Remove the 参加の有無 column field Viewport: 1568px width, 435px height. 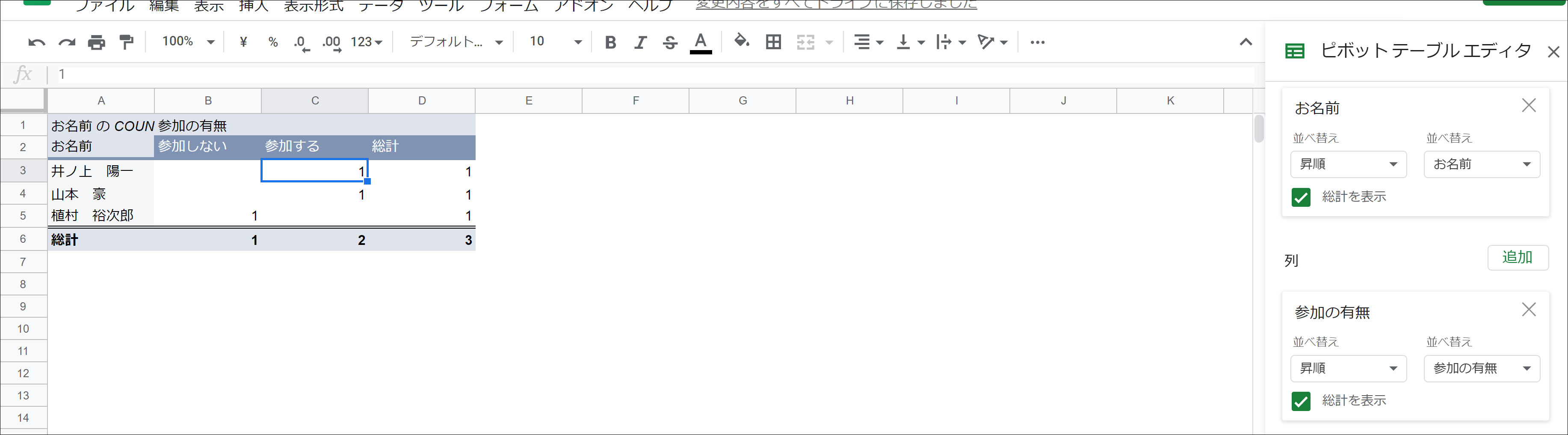click(x=1529, y=310)
